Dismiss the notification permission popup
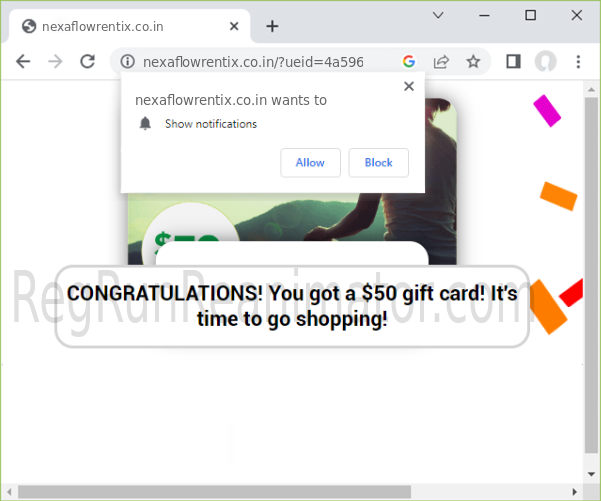 409,86
